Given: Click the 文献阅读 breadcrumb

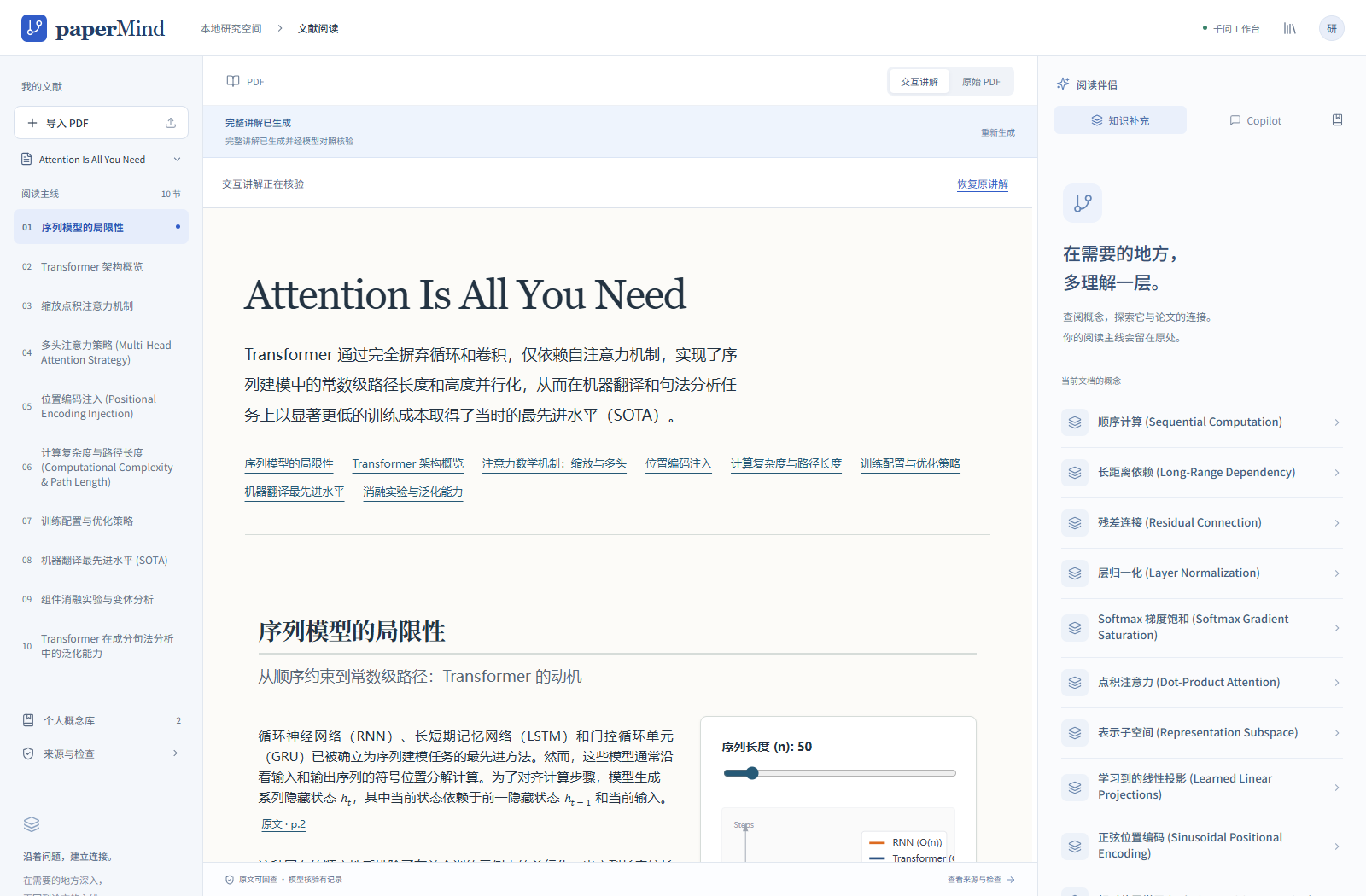Looking at the screenshot, I should click(318, 28).
